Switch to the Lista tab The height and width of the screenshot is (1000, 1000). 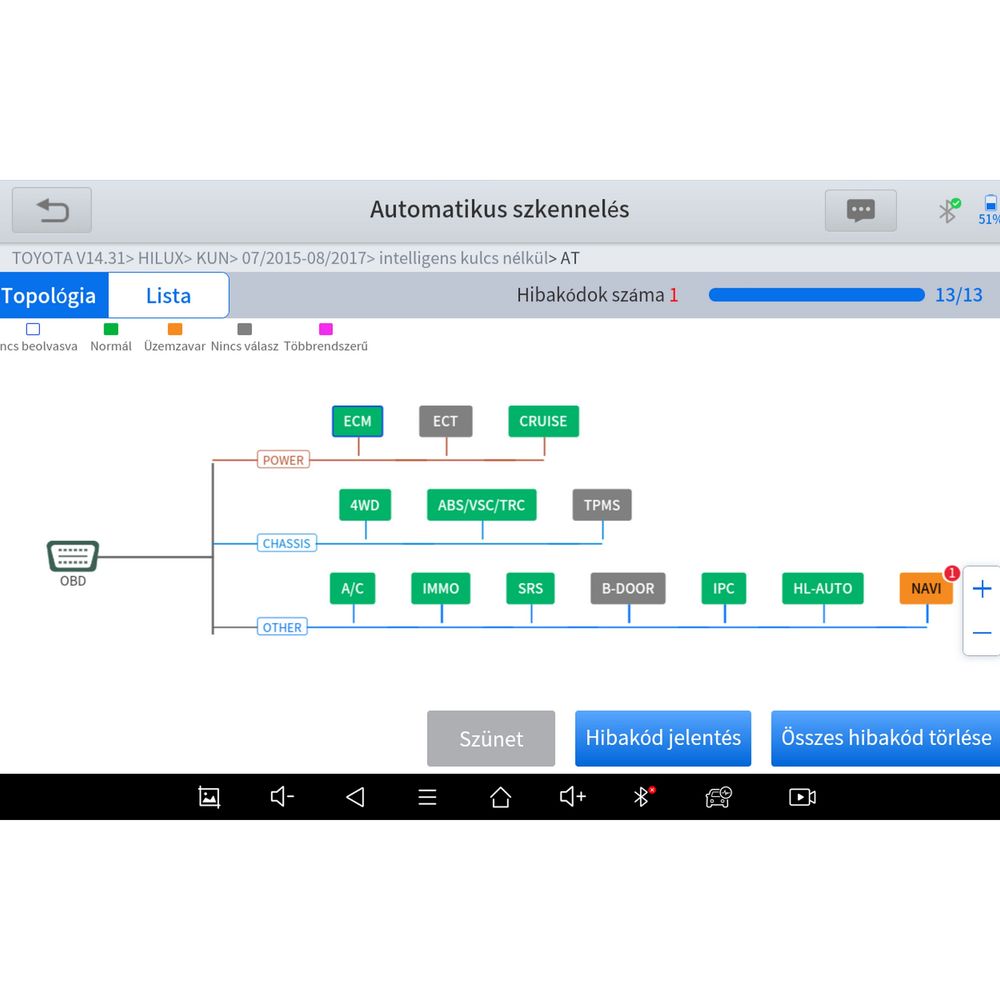pos(168,296)
